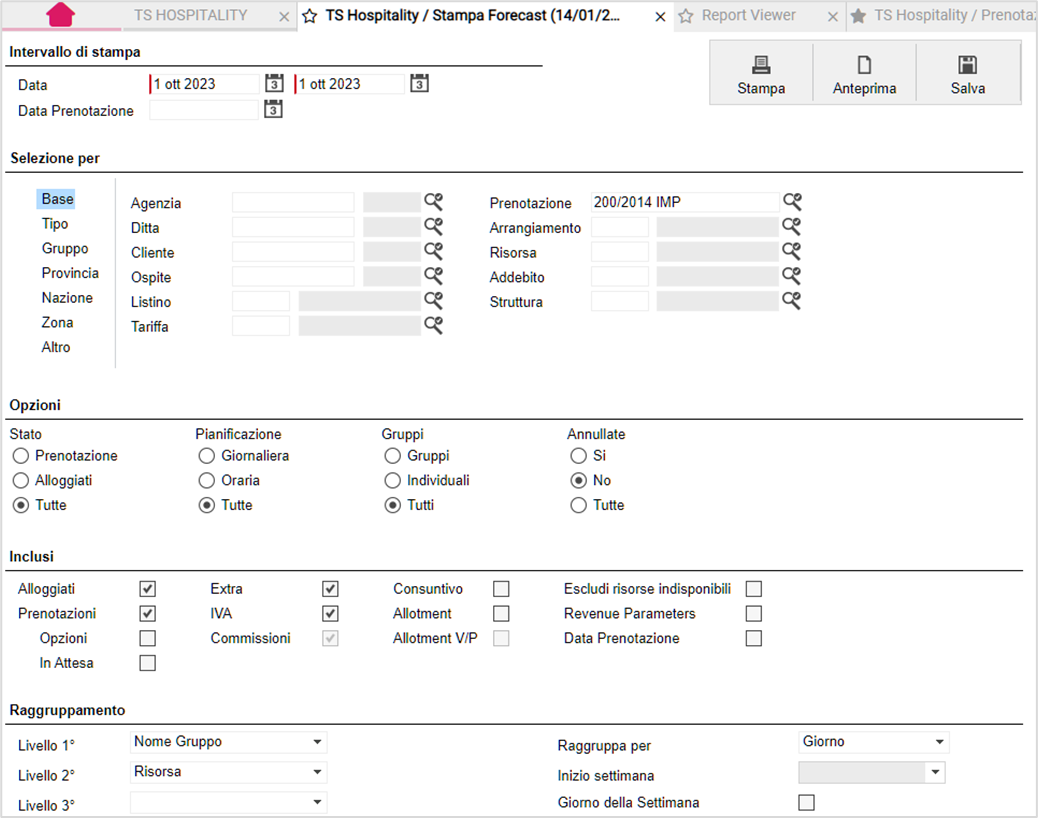Screen dimensions: 1038x818
Task: Close the Stampa Forecast tab
Action: coord(660,17)
